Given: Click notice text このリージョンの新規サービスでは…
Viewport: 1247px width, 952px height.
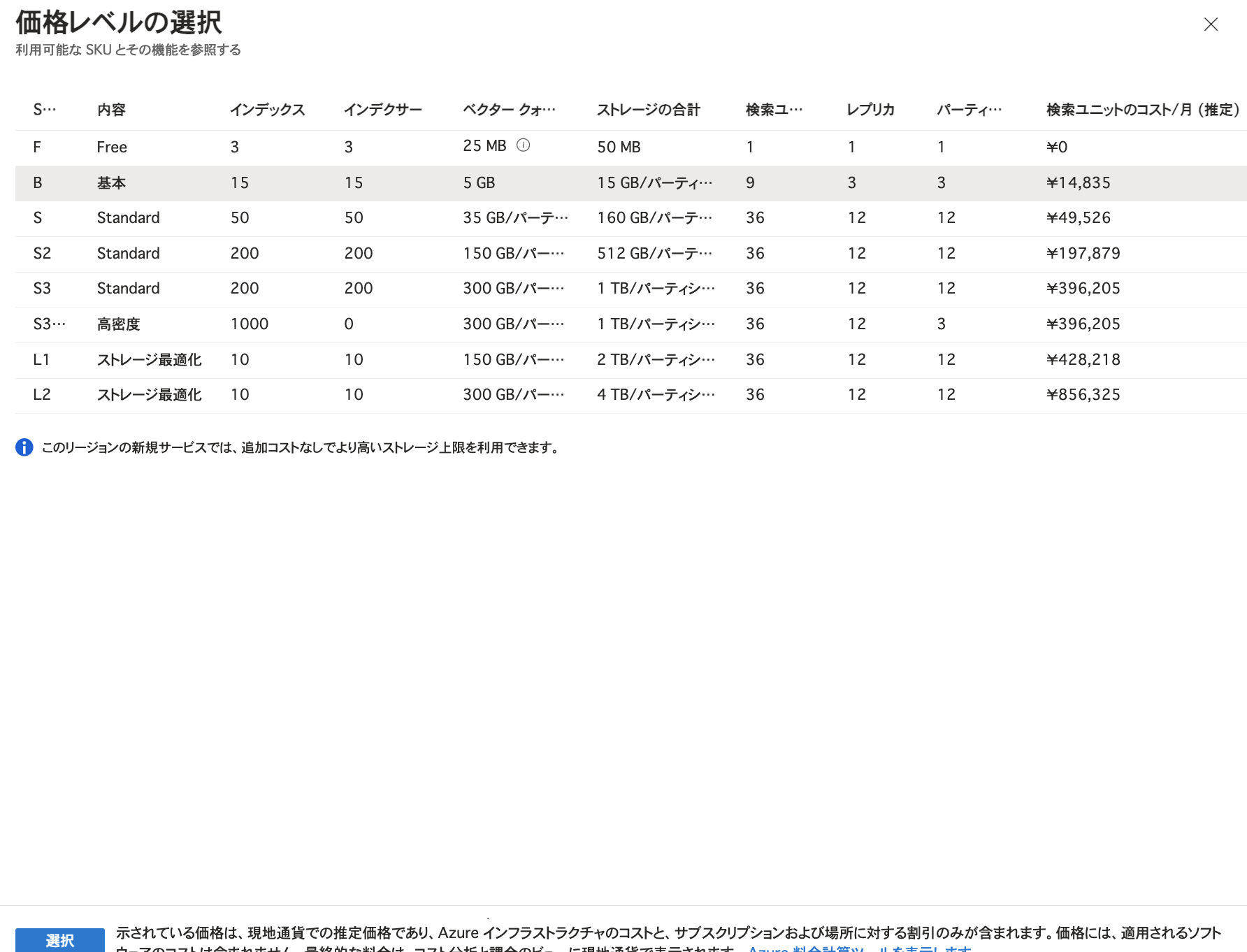Looking at the screenshot, I should (x=302, y=447).
